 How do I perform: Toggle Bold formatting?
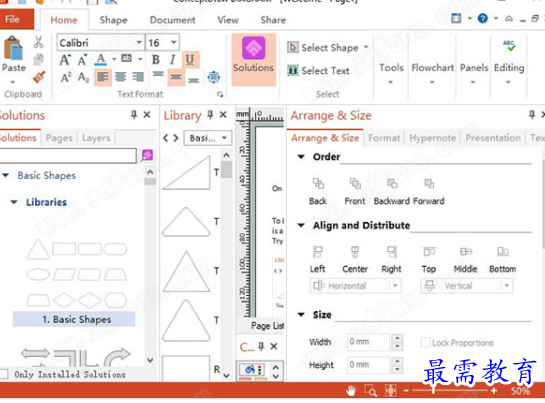coord(156,60)
